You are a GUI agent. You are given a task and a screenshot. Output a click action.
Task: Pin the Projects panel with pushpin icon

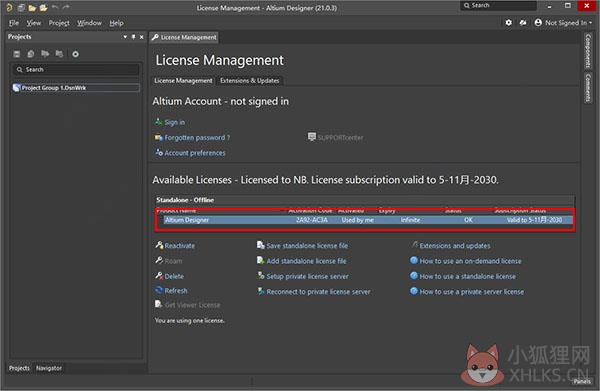134,37
